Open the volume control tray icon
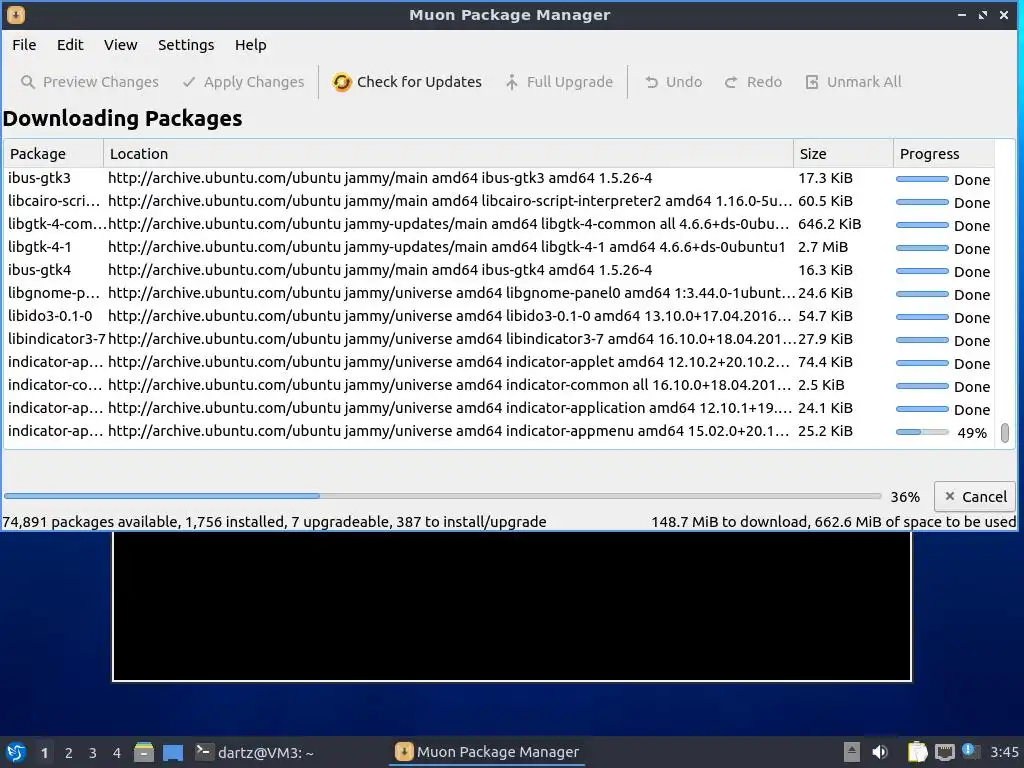This screenshot has width=1024, height=768. coord(880,752)
